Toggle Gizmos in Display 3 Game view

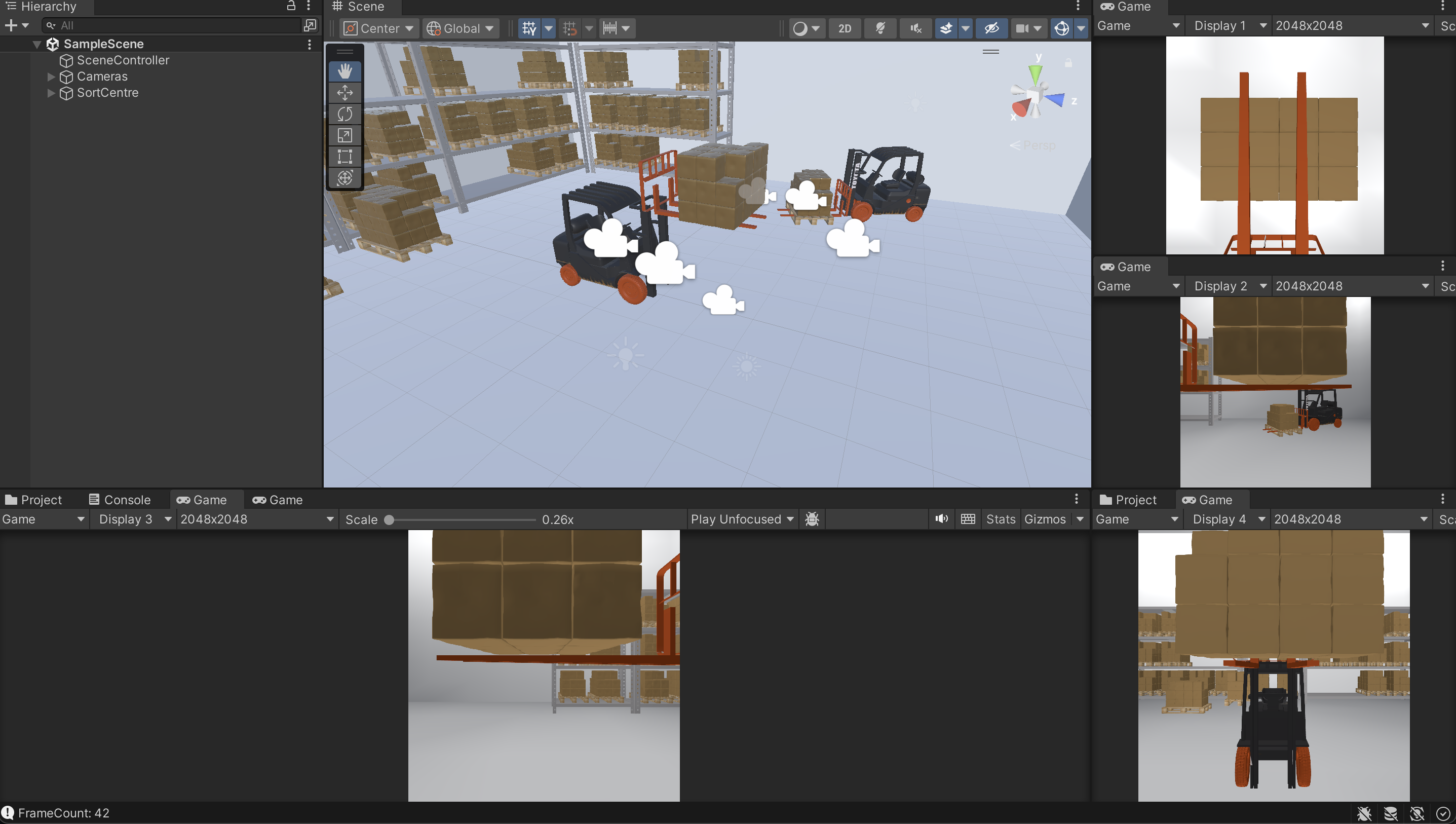coord(1045,519)
